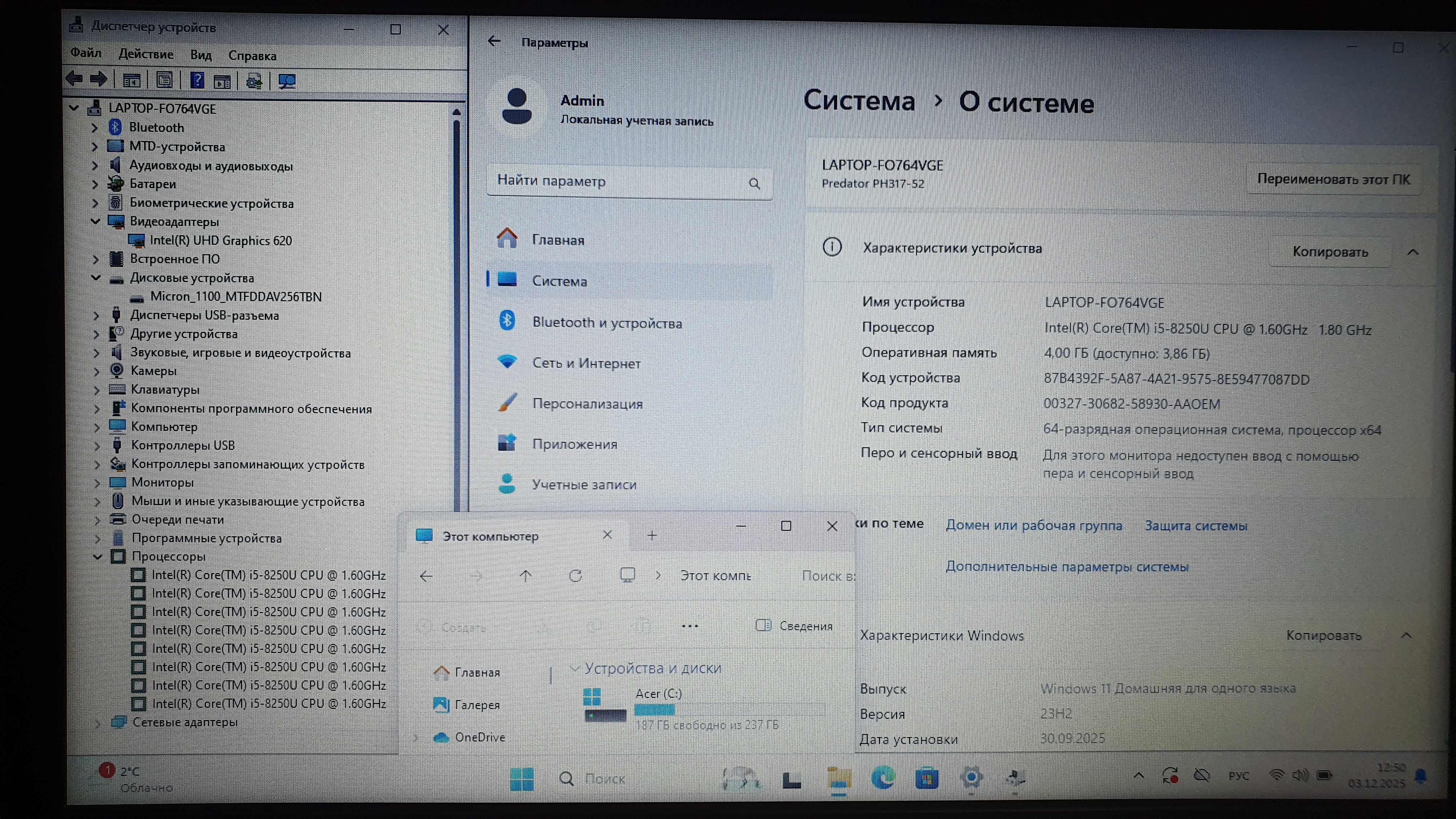Expand the Сетевые адаптеры category
This screenshot has width=1456, height=819.
(x=98, y=723)
